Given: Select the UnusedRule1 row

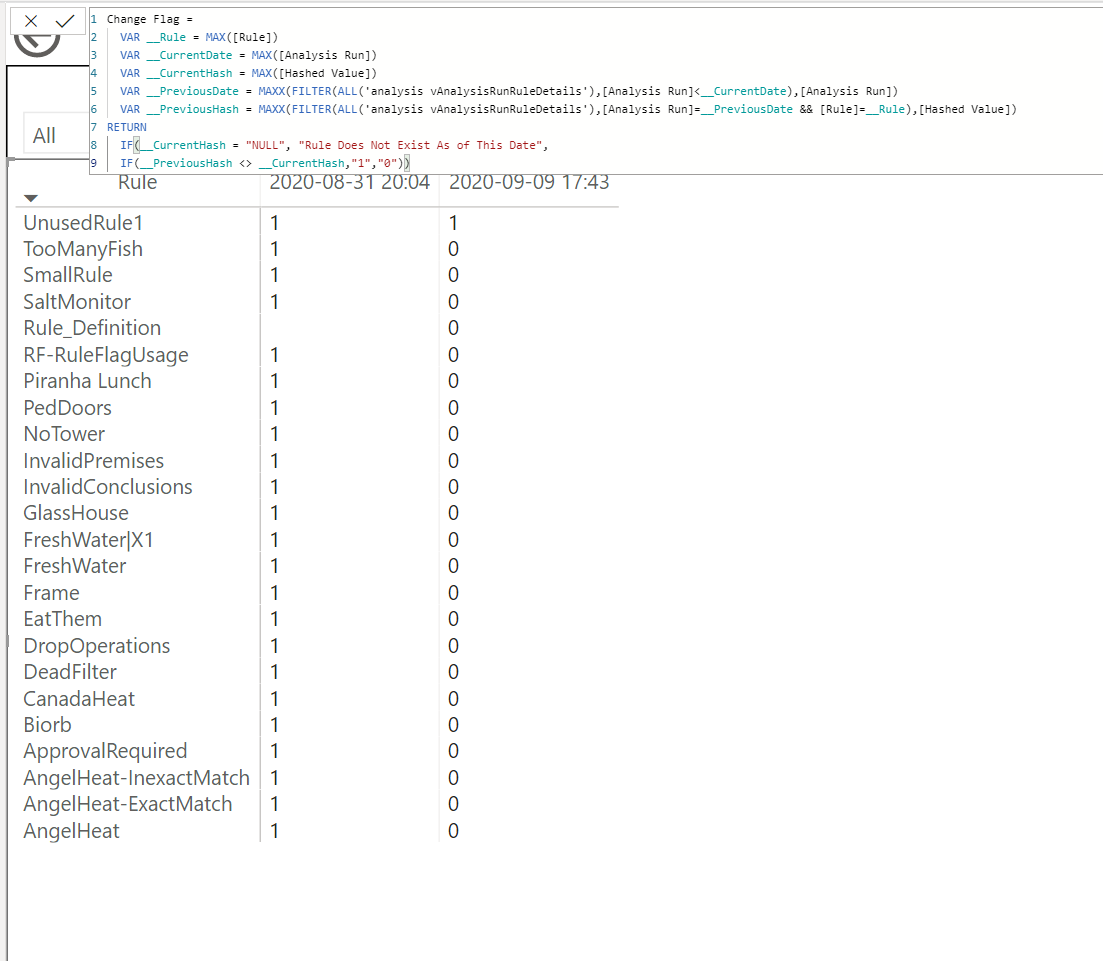Looking at the screenshot, I should (317, 223).
